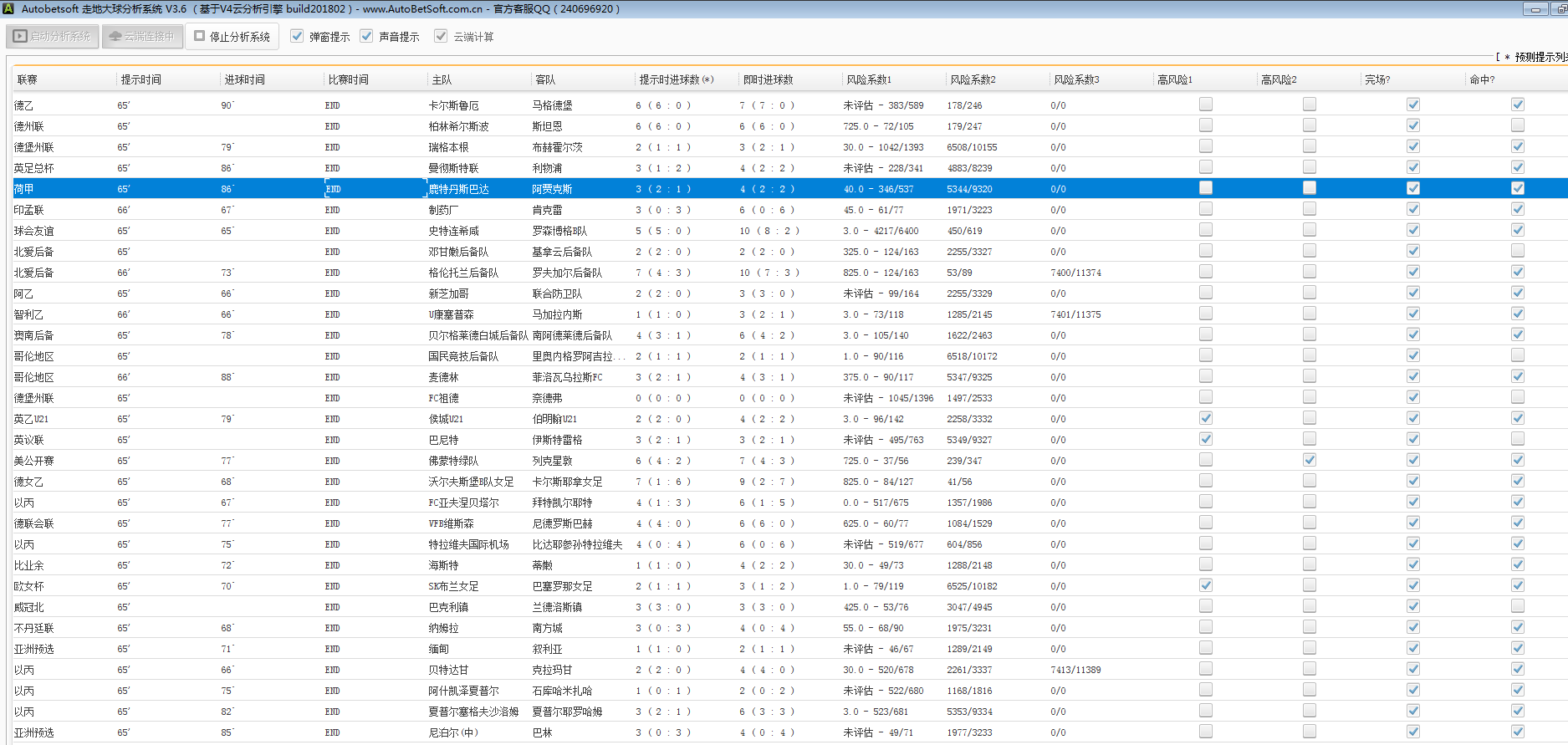Screen dimensions: 1568x745
Task: Click the Autobetsoft app icon in title bar
Action: [9, 9]
